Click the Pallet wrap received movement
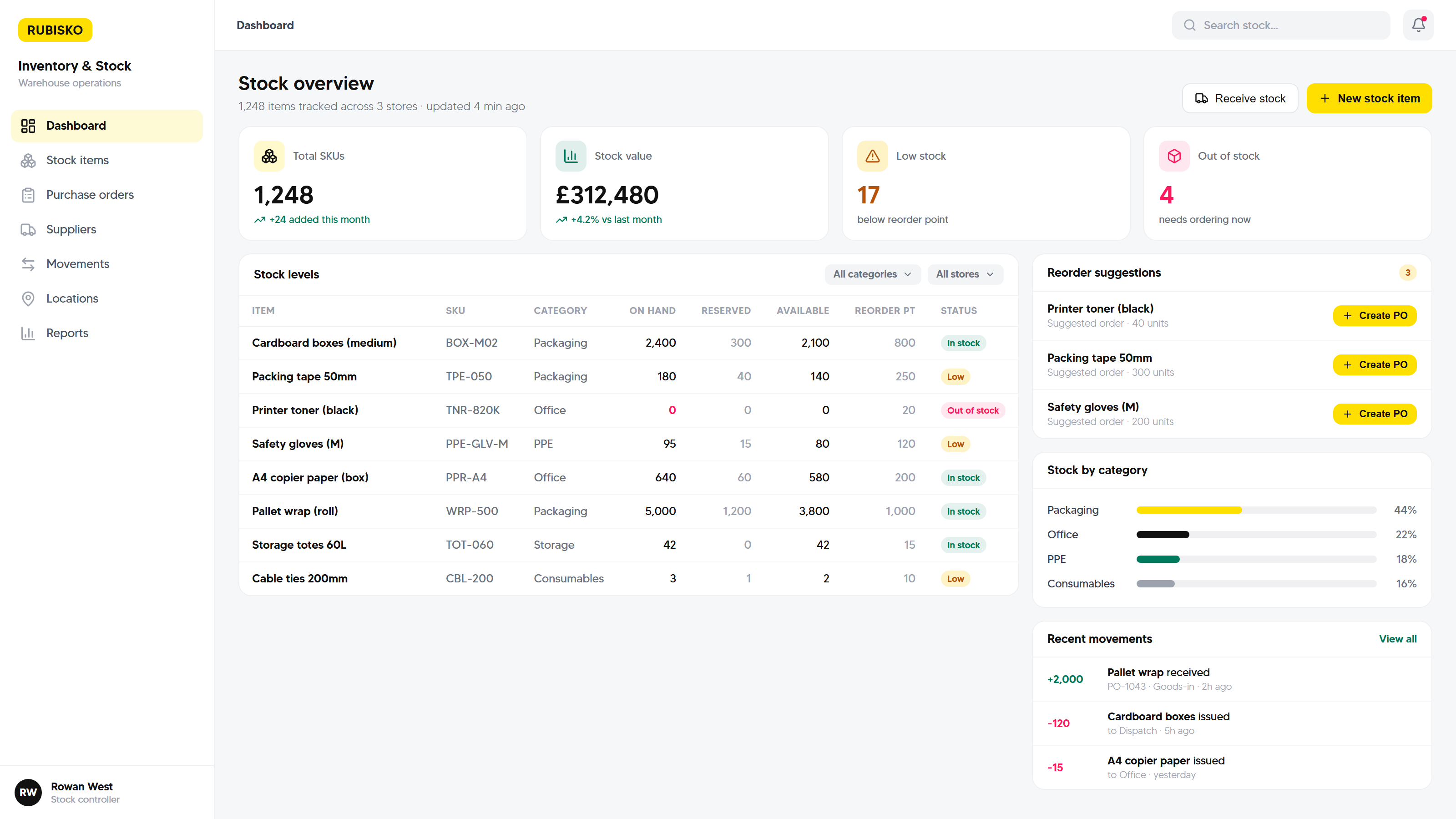This screenshot has height=819, width=1456. pos(1232,679)
